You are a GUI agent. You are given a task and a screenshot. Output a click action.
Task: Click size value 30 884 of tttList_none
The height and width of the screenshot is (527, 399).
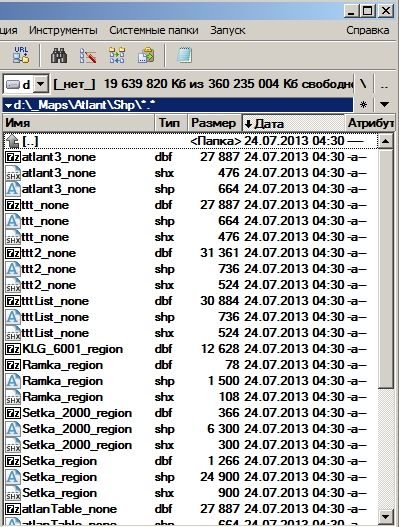(220, 301)
